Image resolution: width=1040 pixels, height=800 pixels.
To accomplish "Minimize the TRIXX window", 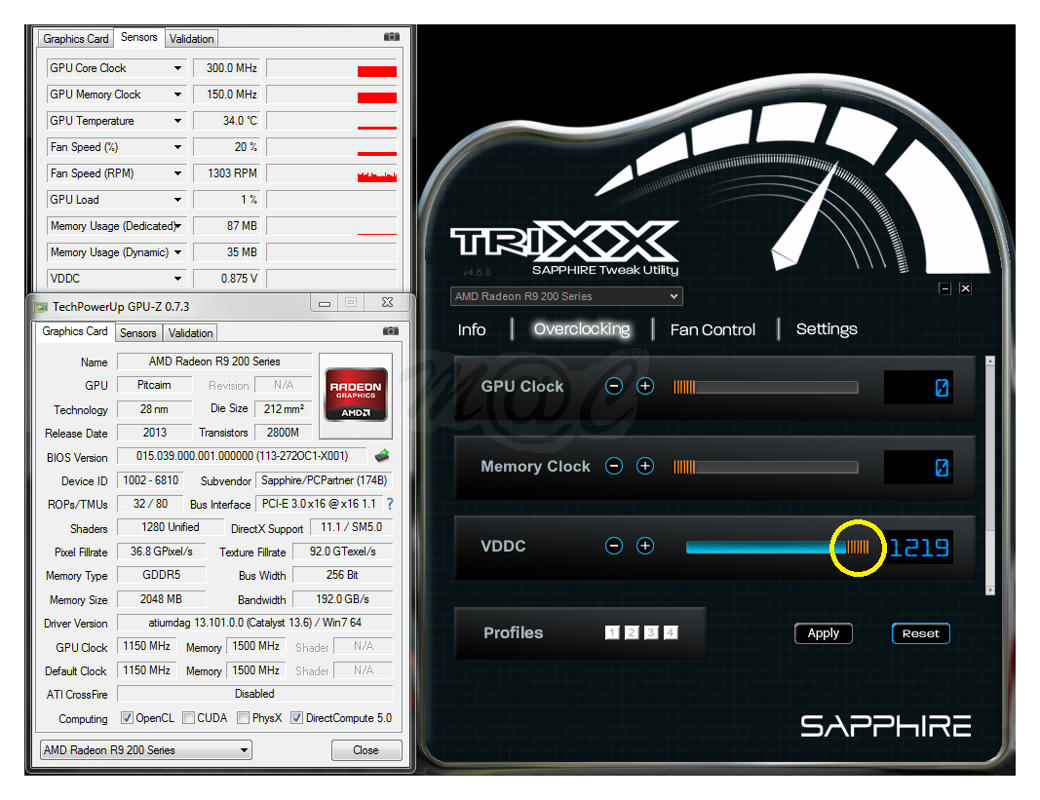I will 944,289.
